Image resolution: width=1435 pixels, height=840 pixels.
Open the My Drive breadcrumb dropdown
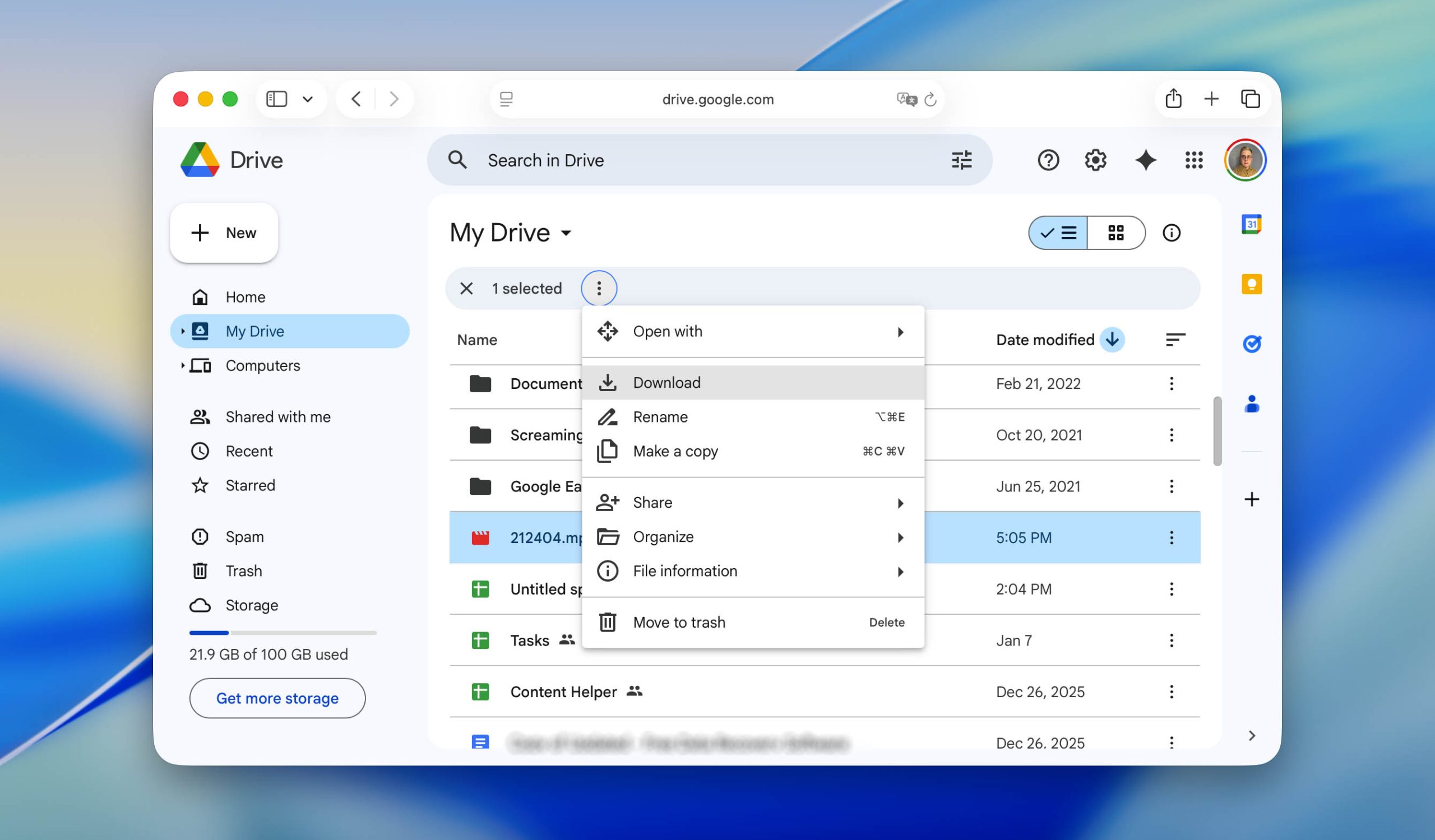pos(566,233)
